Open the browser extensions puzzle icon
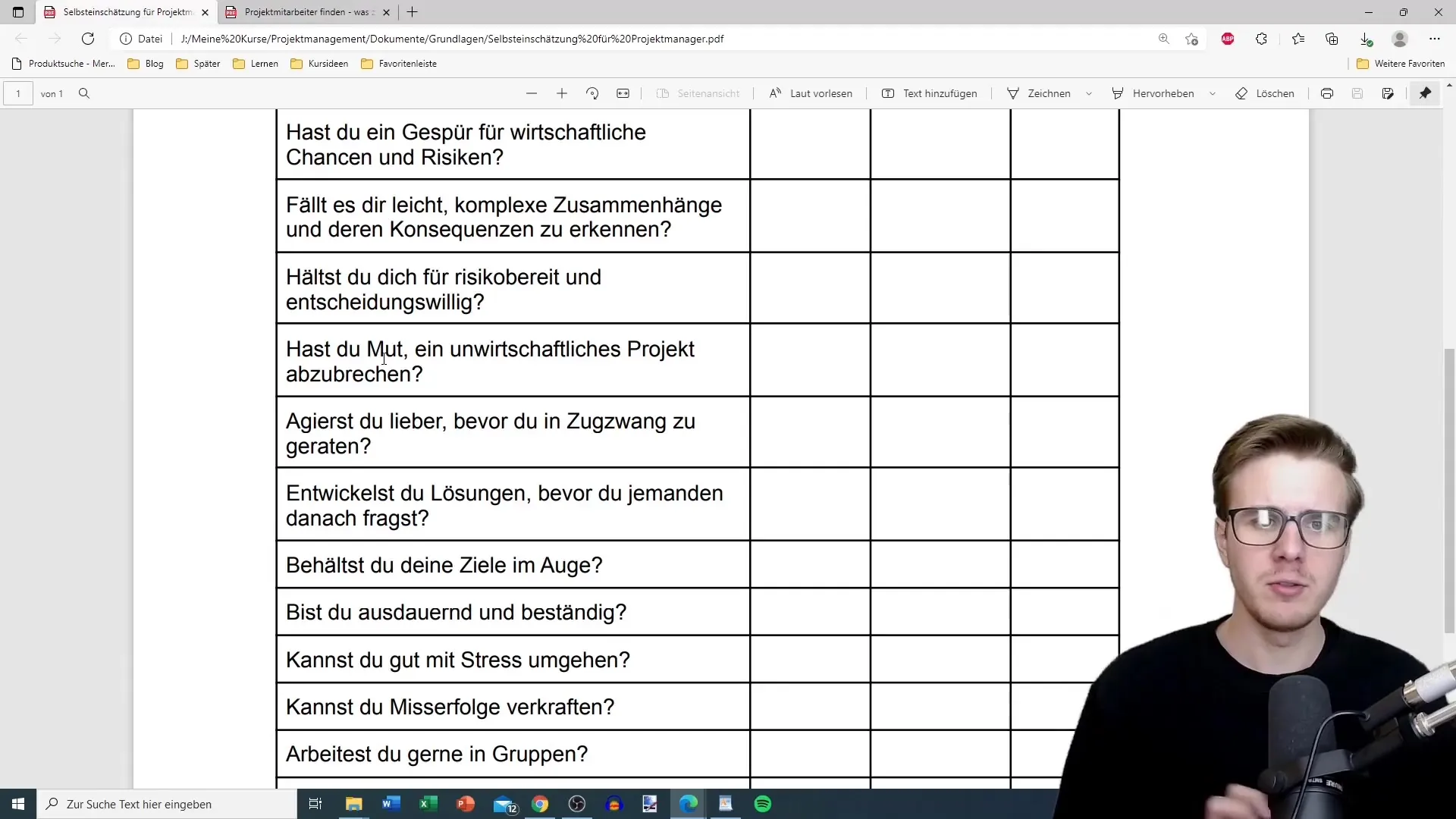The image size is (1456, 819). (1262, 39)
